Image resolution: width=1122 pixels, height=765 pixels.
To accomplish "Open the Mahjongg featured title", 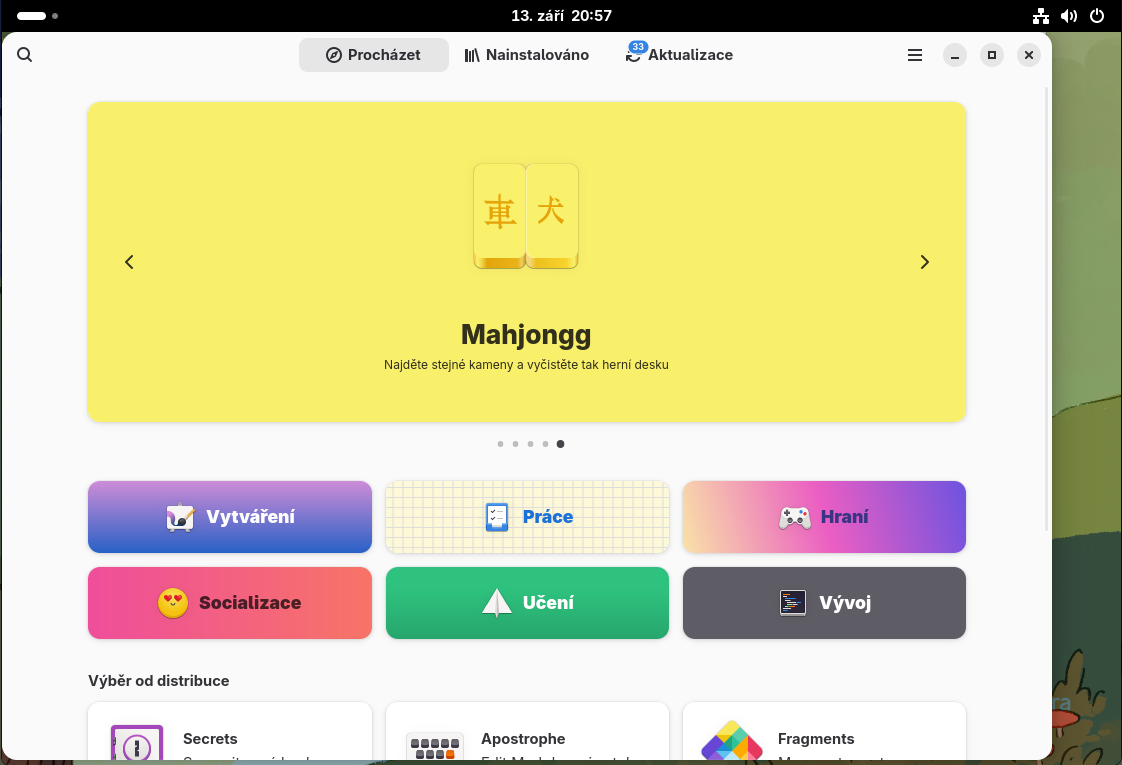I will pyautogui.click(x=526, y=334).
